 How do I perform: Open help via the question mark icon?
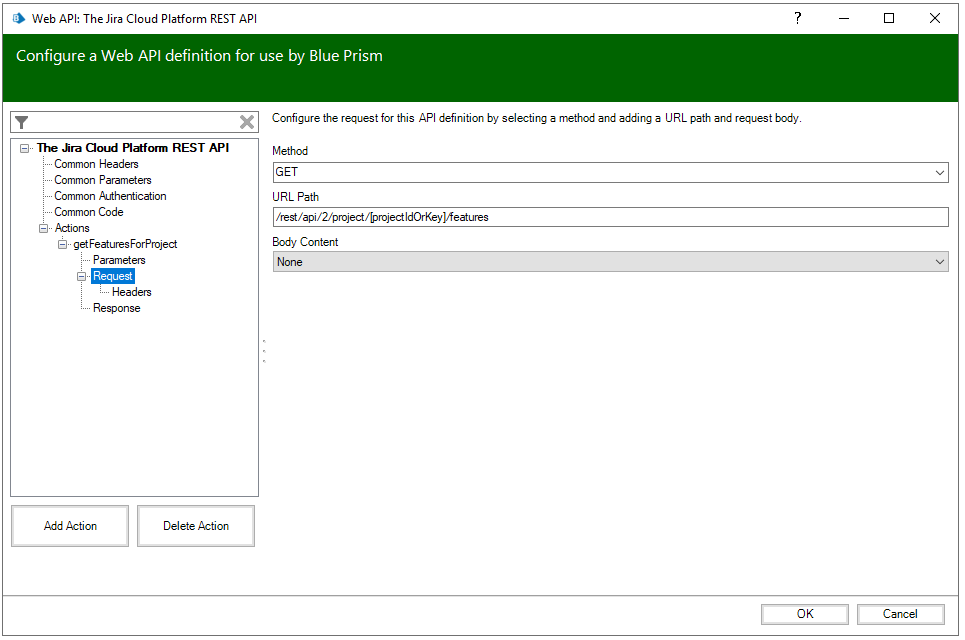coord(797,18)
